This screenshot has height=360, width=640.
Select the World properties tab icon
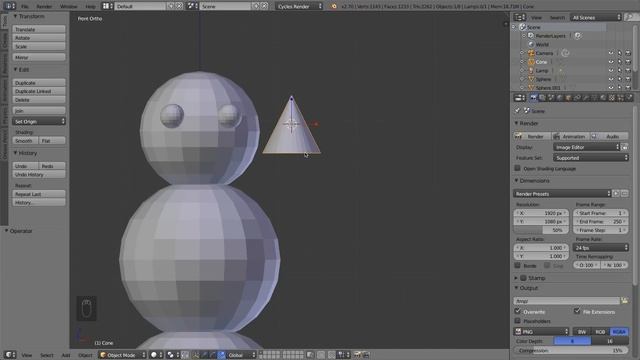point(560,98)
